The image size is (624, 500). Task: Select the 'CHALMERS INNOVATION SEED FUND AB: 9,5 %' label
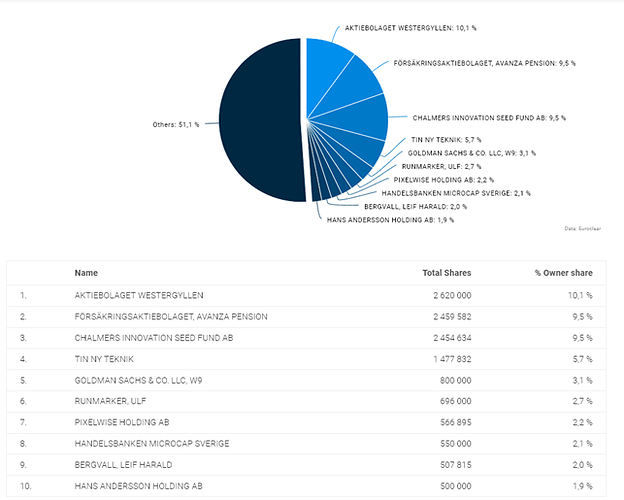pos(489,118)
